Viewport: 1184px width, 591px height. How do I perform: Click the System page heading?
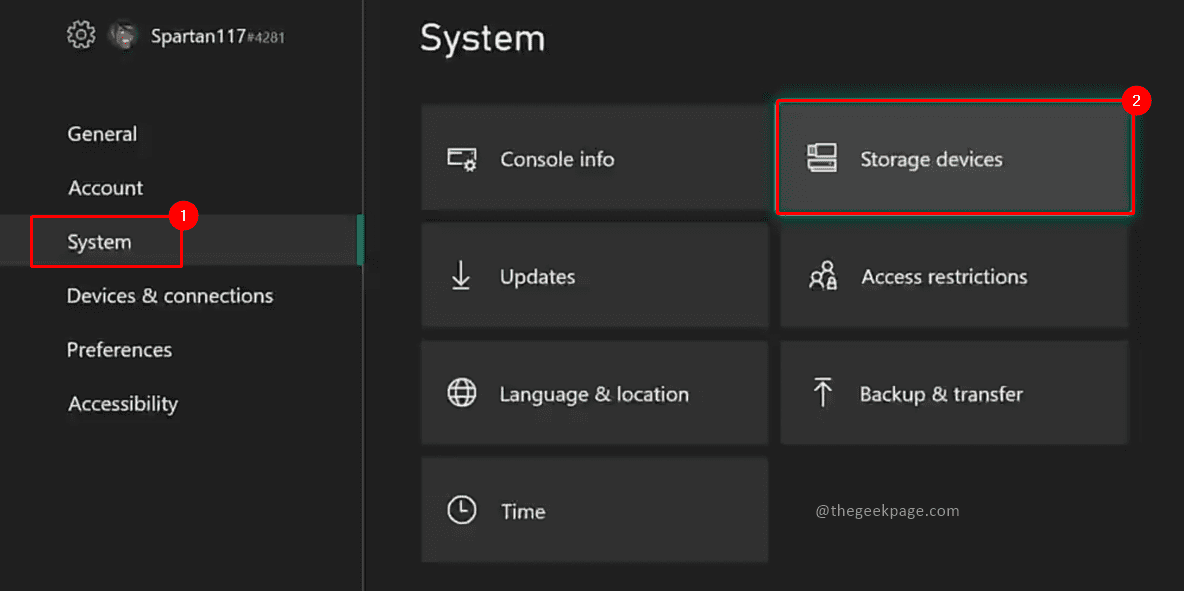point(483,38)
